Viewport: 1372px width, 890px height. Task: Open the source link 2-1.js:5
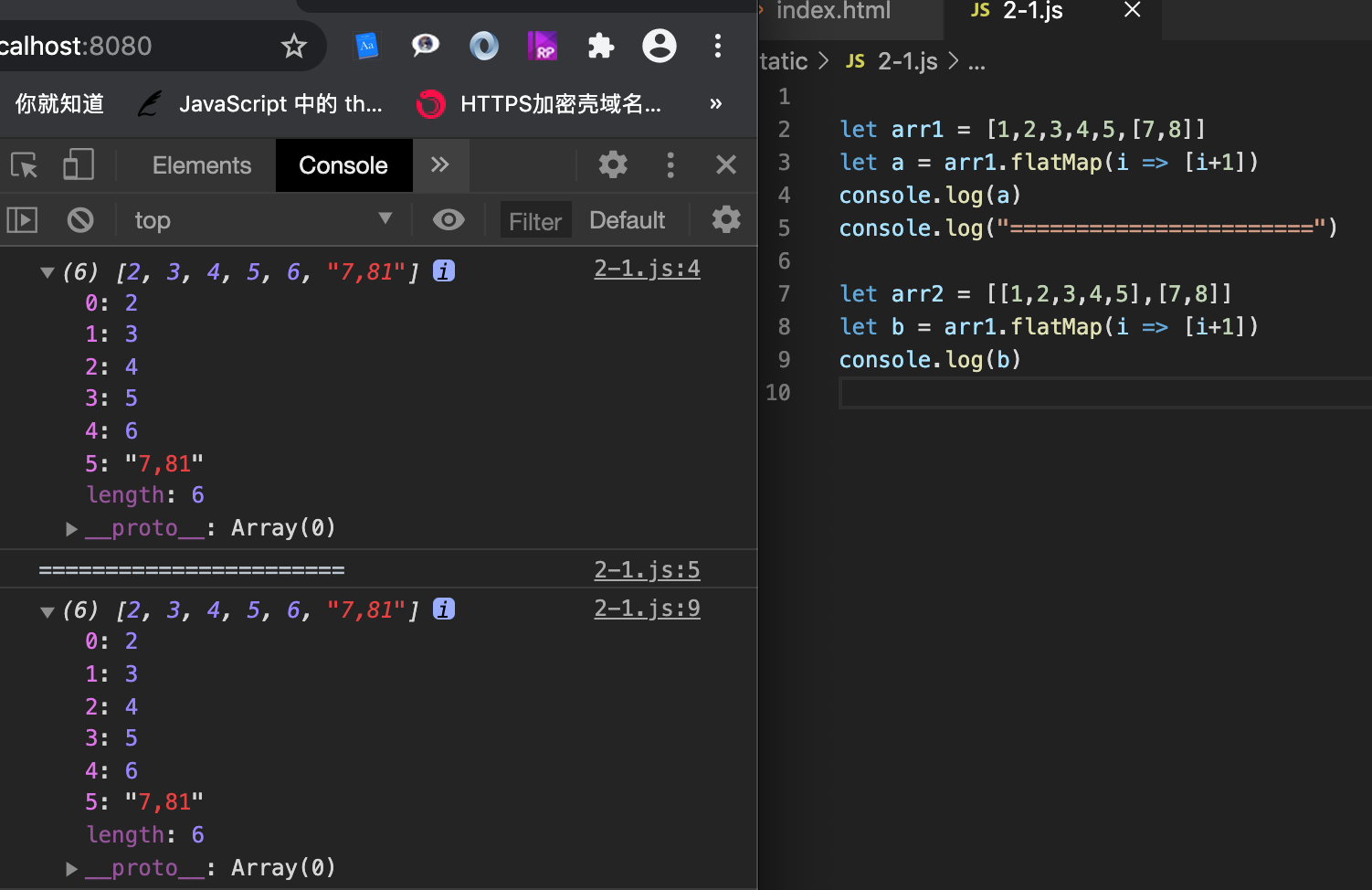point(647,570)
